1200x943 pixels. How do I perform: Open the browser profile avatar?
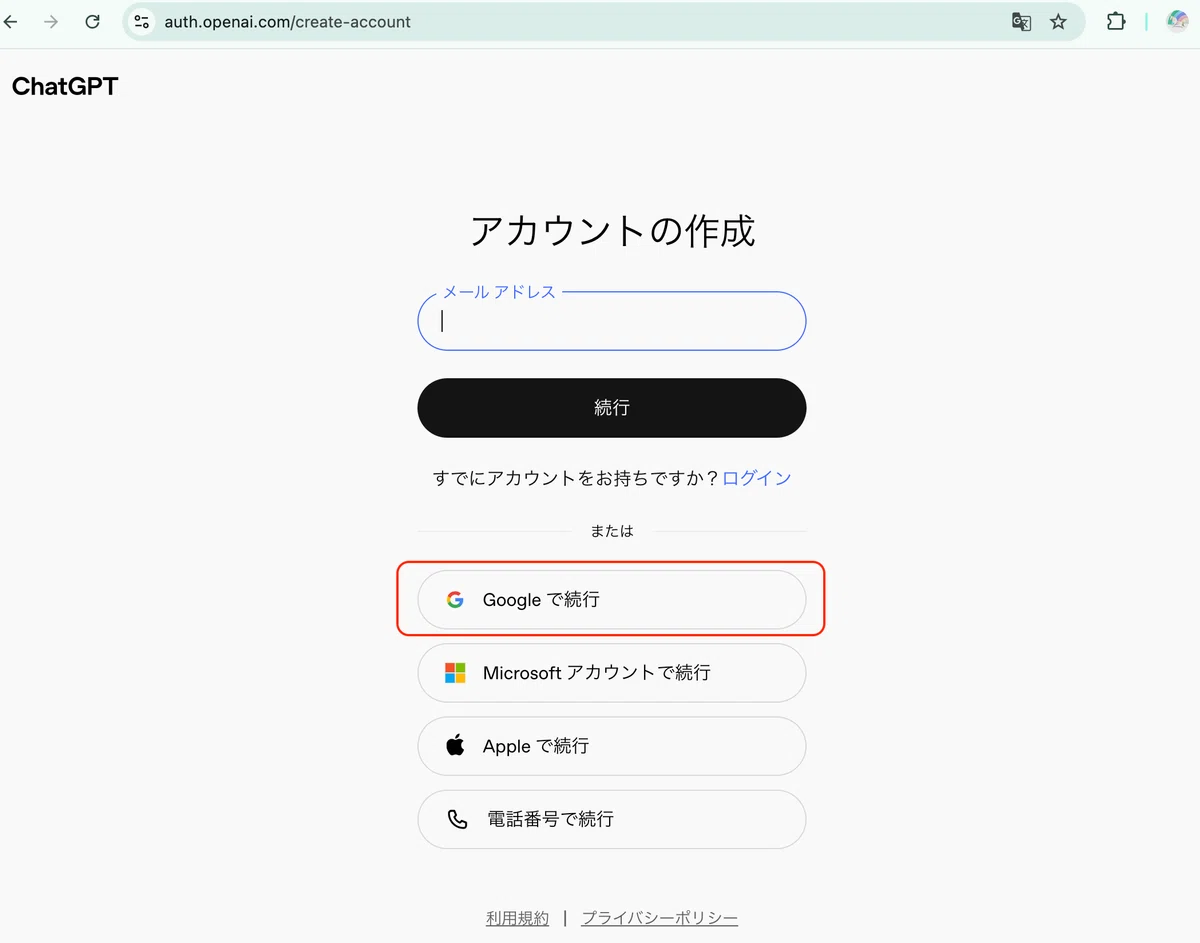[1177, 21]
